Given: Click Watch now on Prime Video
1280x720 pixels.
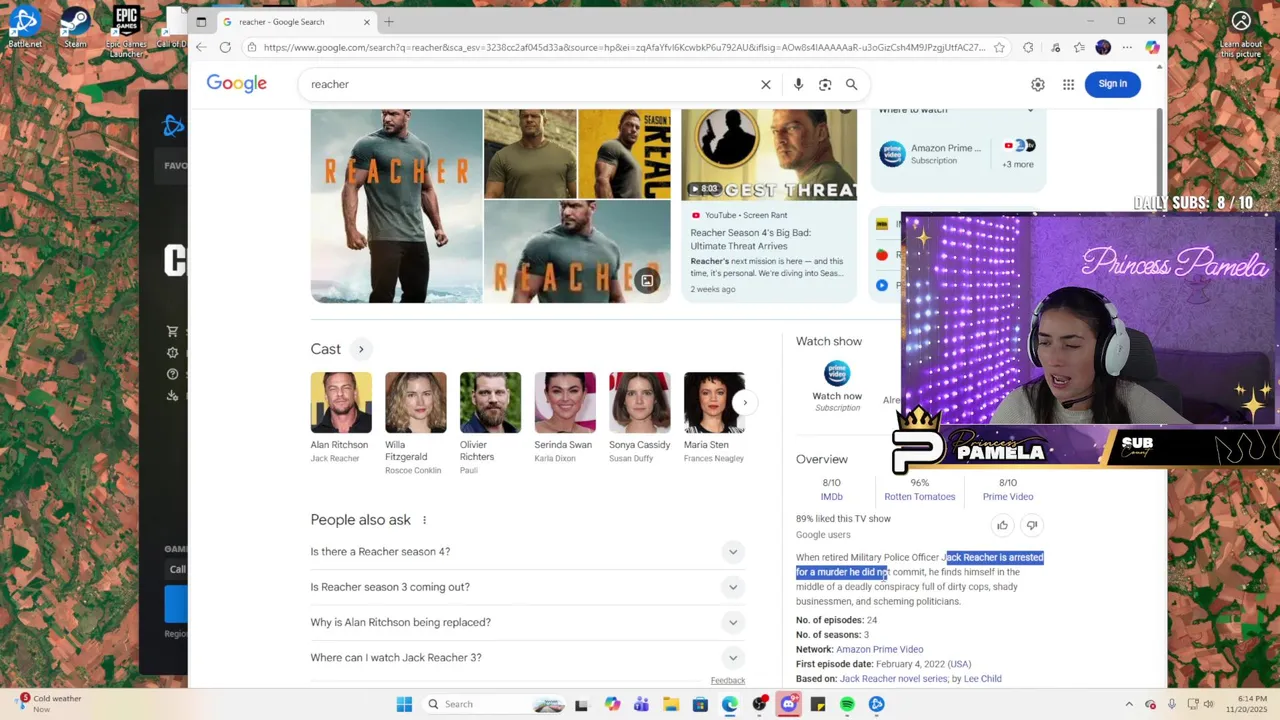Looking at the screenshot, I should tap(837, 385).
